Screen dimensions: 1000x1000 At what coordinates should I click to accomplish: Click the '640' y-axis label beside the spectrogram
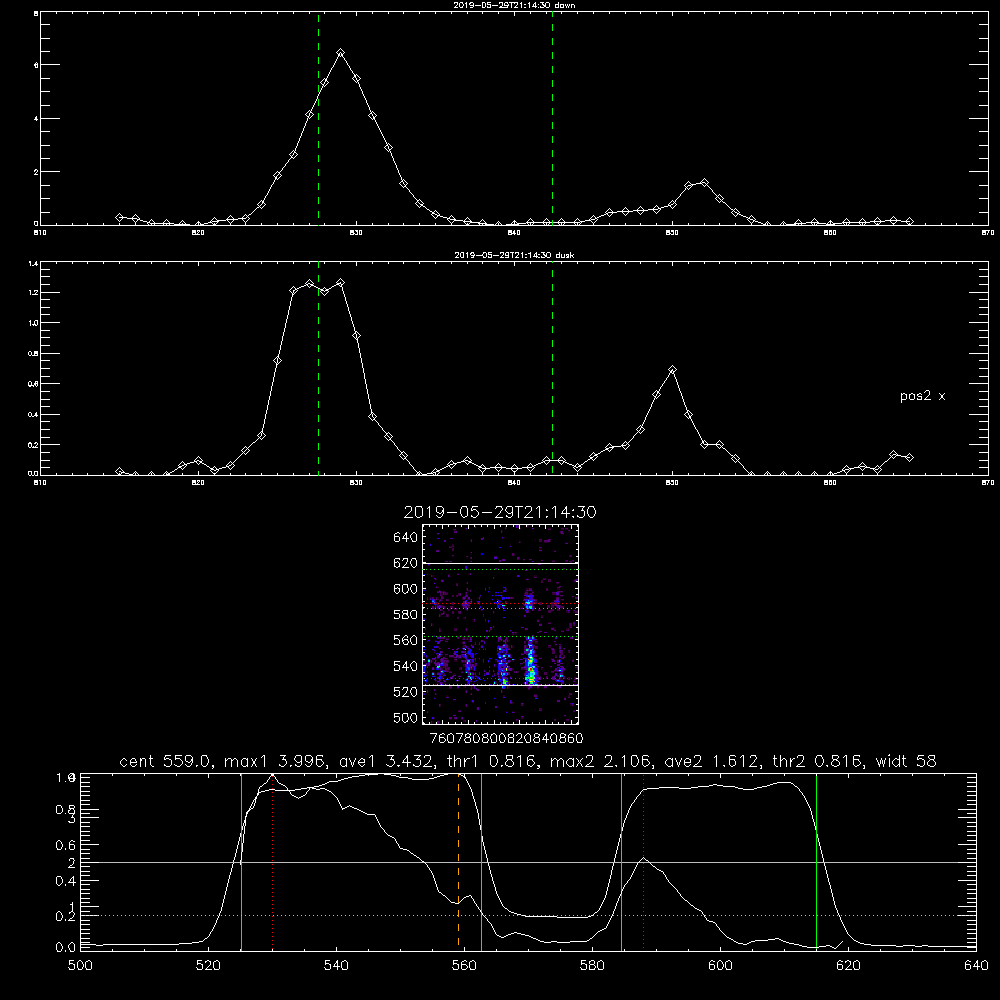(x=406, y=538)
